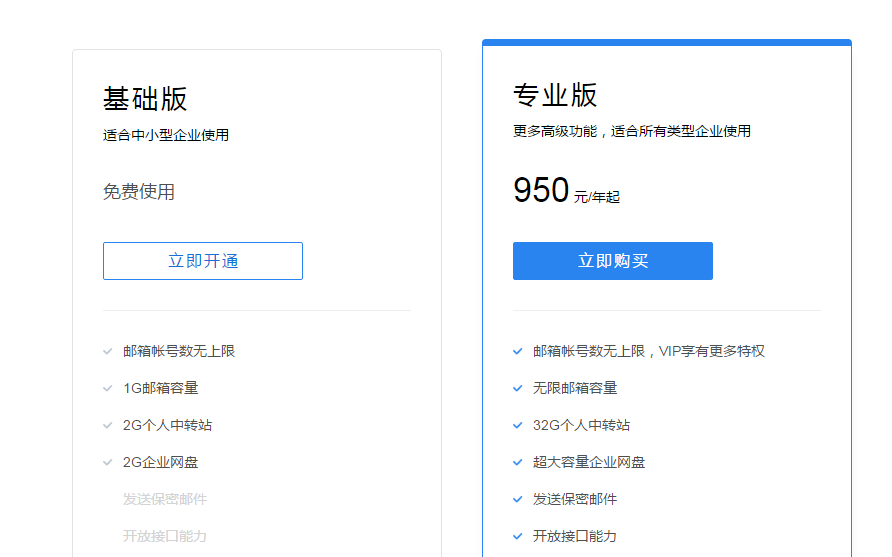Click blue checkmark beside 无限邮箱容量
Screen dimensions: 892x557
518,389
